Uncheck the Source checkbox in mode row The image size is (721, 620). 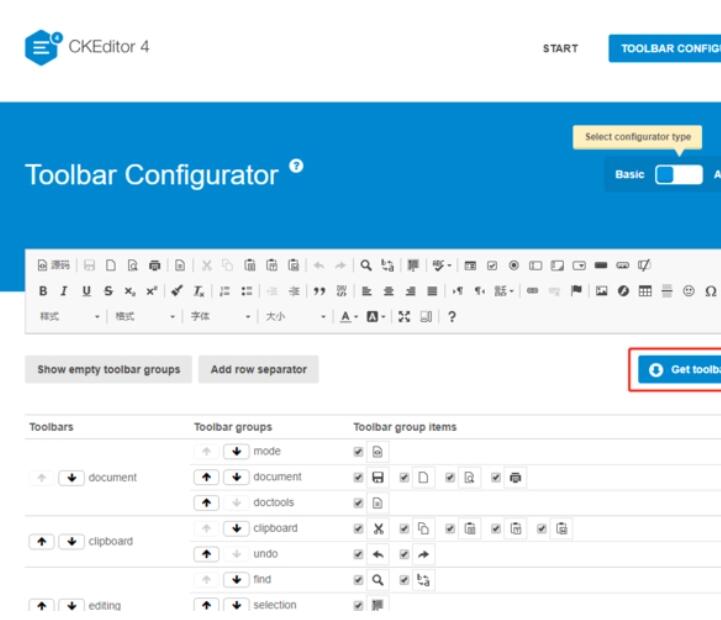click(x=358, y=452)
